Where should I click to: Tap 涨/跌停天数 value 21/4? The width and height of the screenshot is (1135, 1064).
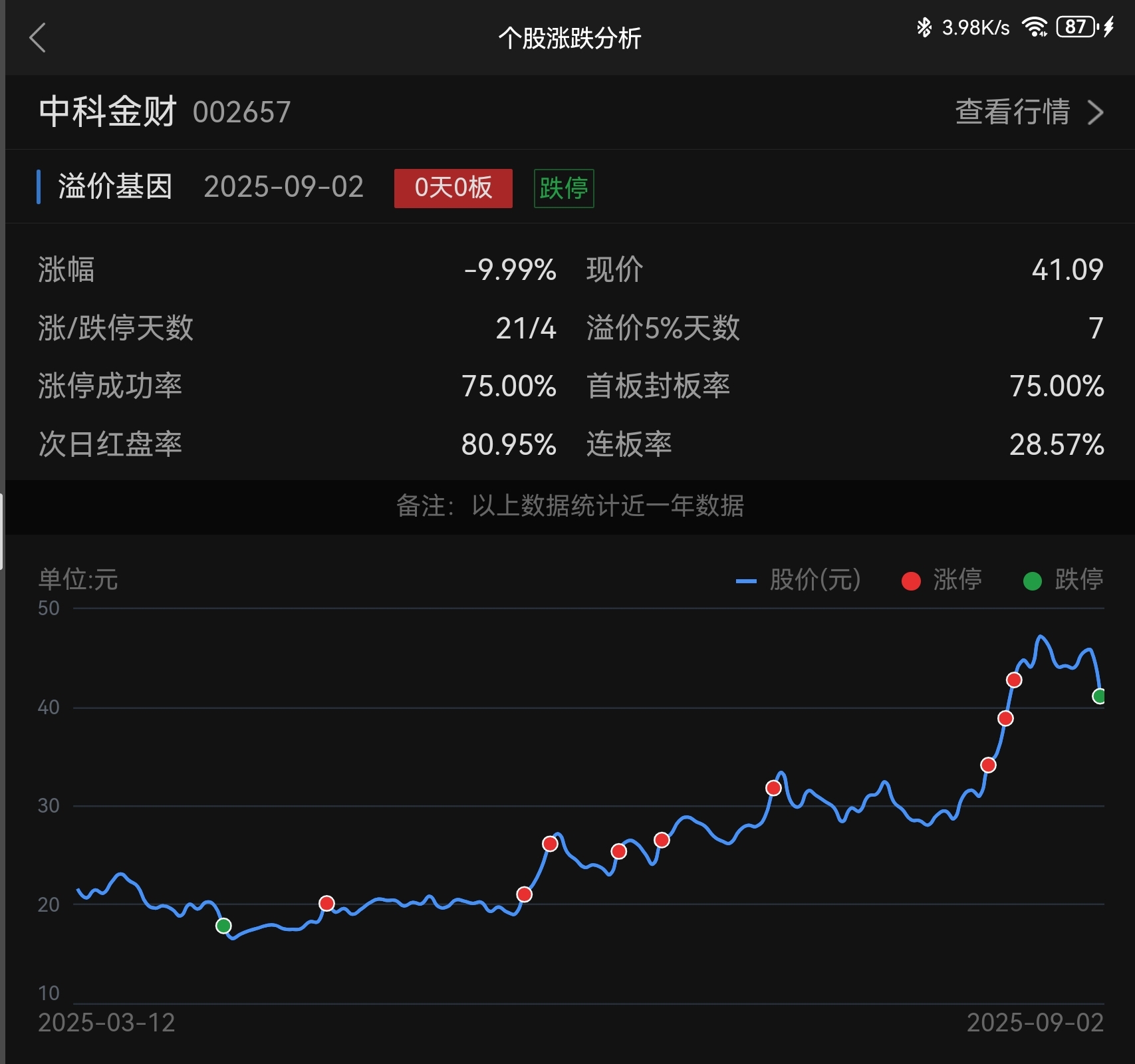point(526,329)
